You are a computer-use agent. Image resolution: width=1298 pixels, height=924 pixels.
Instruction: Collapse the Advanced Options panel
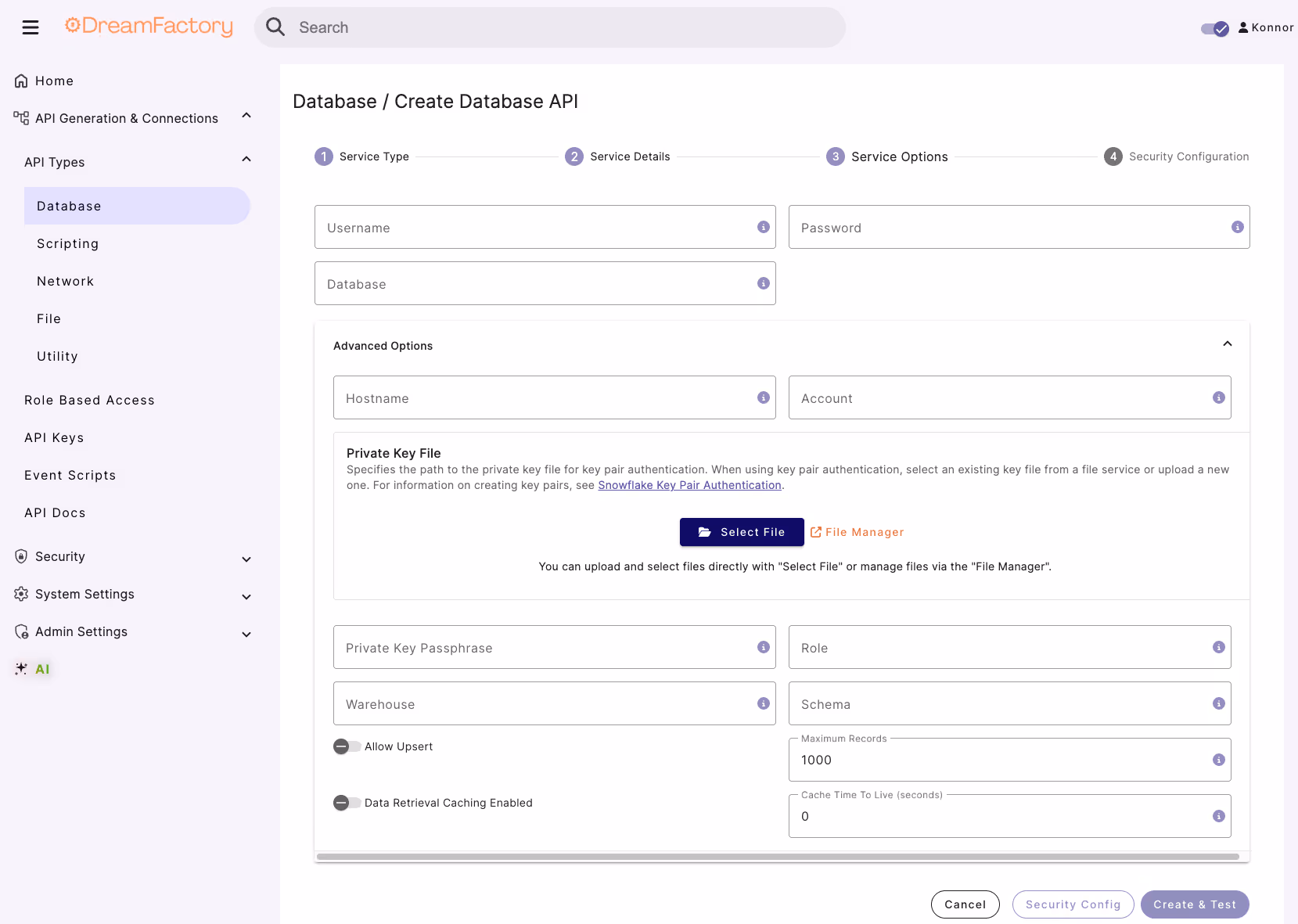click(1228, 344)
